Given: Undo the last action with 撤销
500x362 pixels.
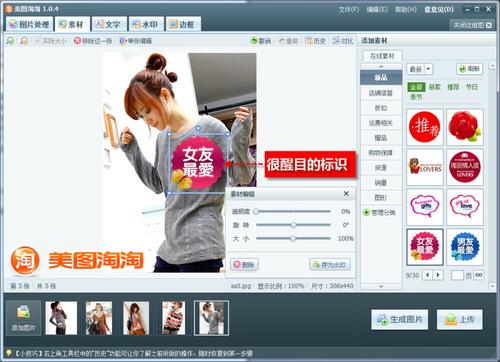Looking at the screenshot, I should 260,41.
